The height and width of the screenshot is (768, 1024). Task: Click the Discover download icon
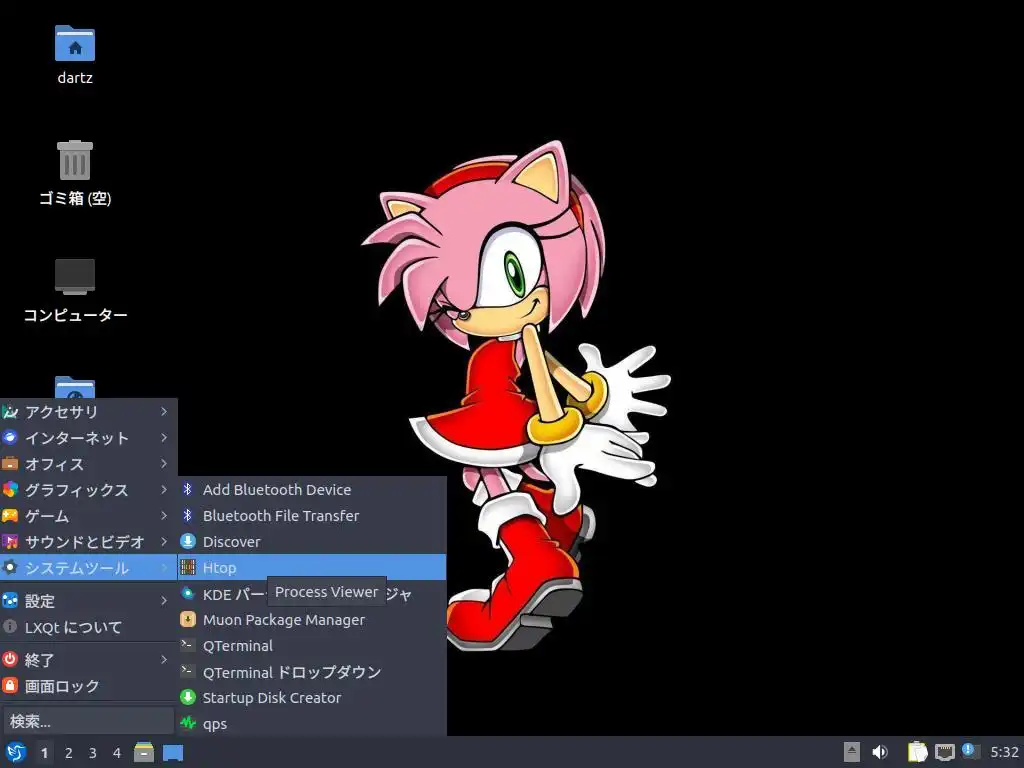(x=188, y=541)
